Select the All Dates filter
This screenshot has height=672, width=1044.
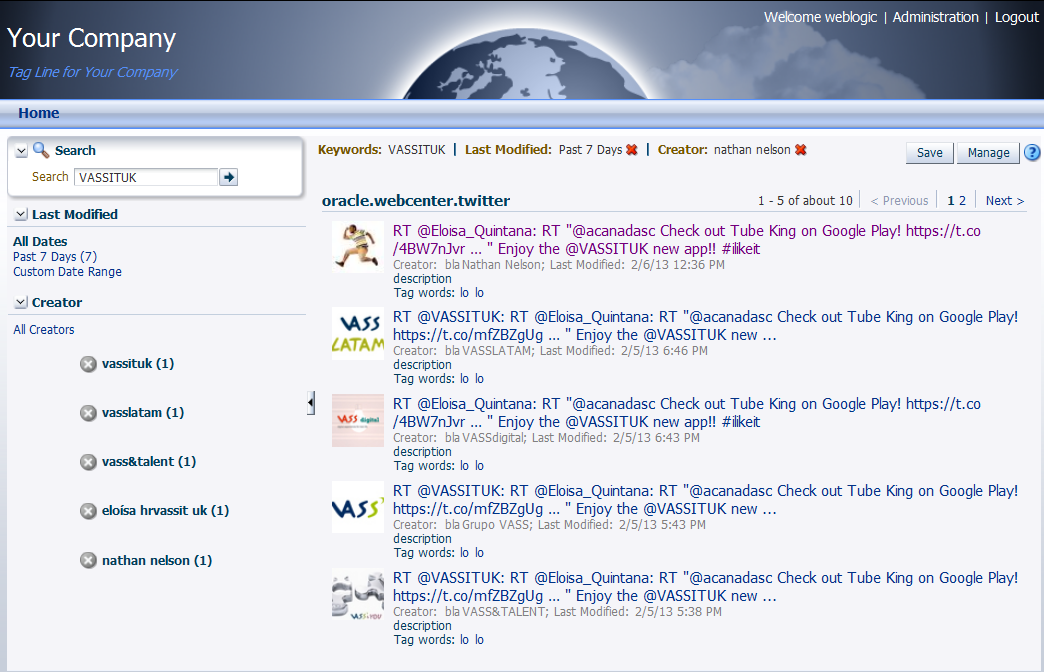point(40,242)
